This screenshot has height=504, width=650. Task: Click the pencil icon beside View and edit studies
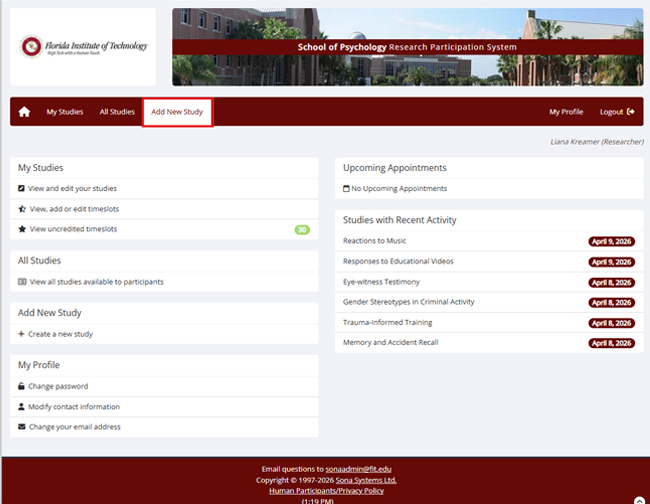(x=22, y=188)
